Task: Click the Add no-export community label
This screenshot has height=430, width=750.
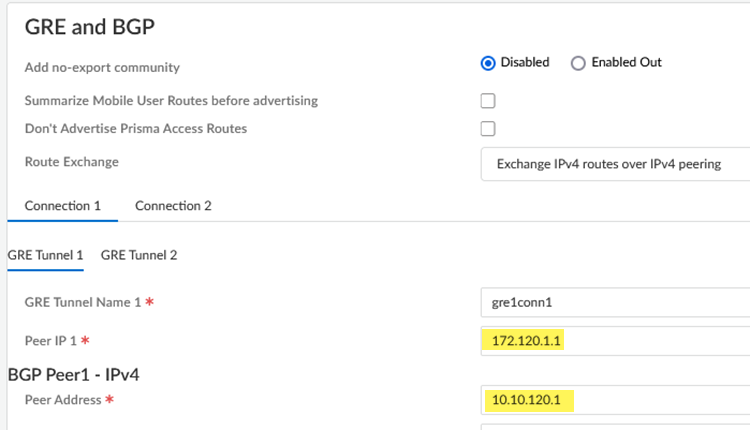Action: tap(102, 68)
